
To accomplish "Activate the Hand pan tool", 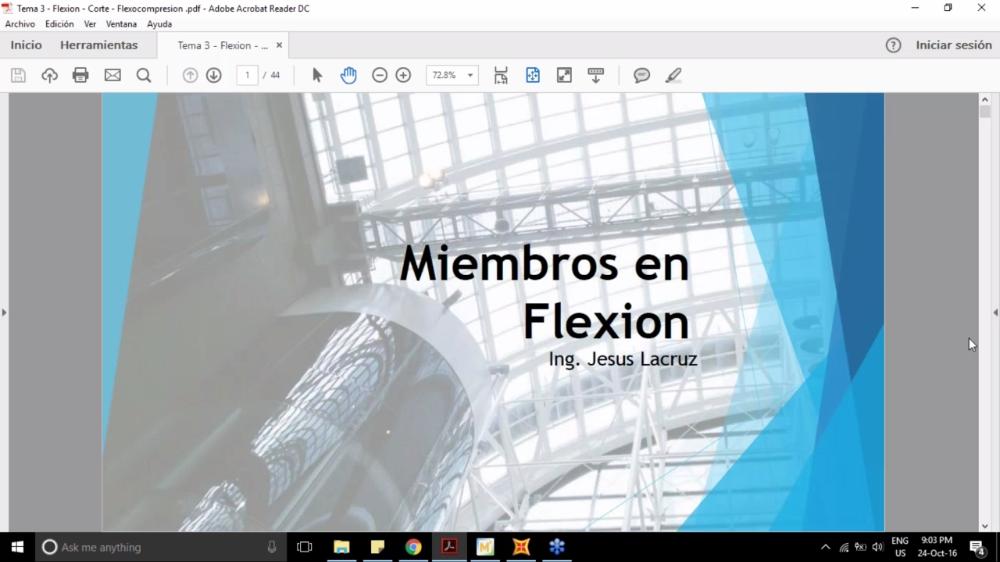I will tap(348, 75).
